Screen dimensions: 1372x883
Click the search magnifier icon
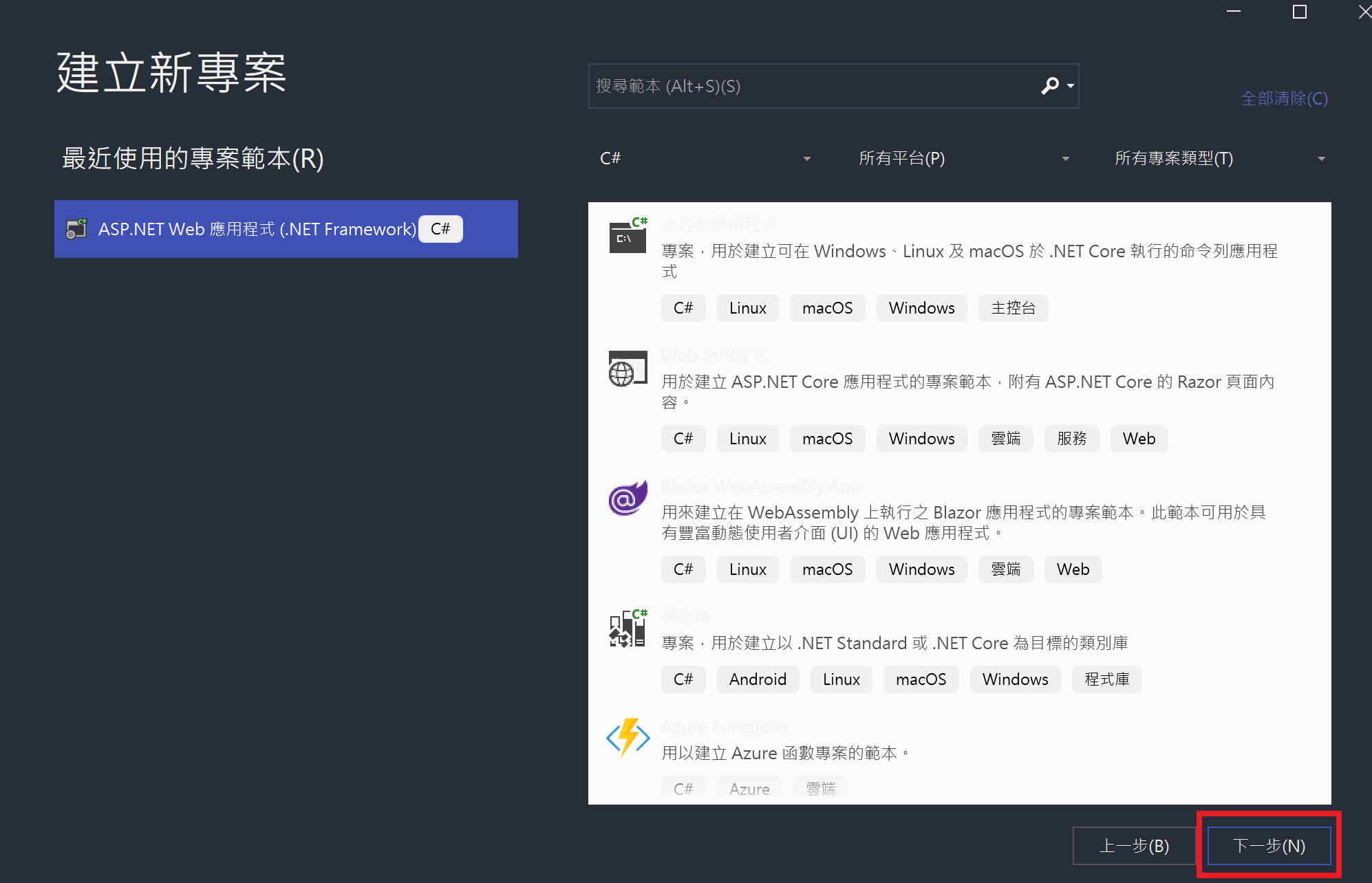pos(1050,85)
